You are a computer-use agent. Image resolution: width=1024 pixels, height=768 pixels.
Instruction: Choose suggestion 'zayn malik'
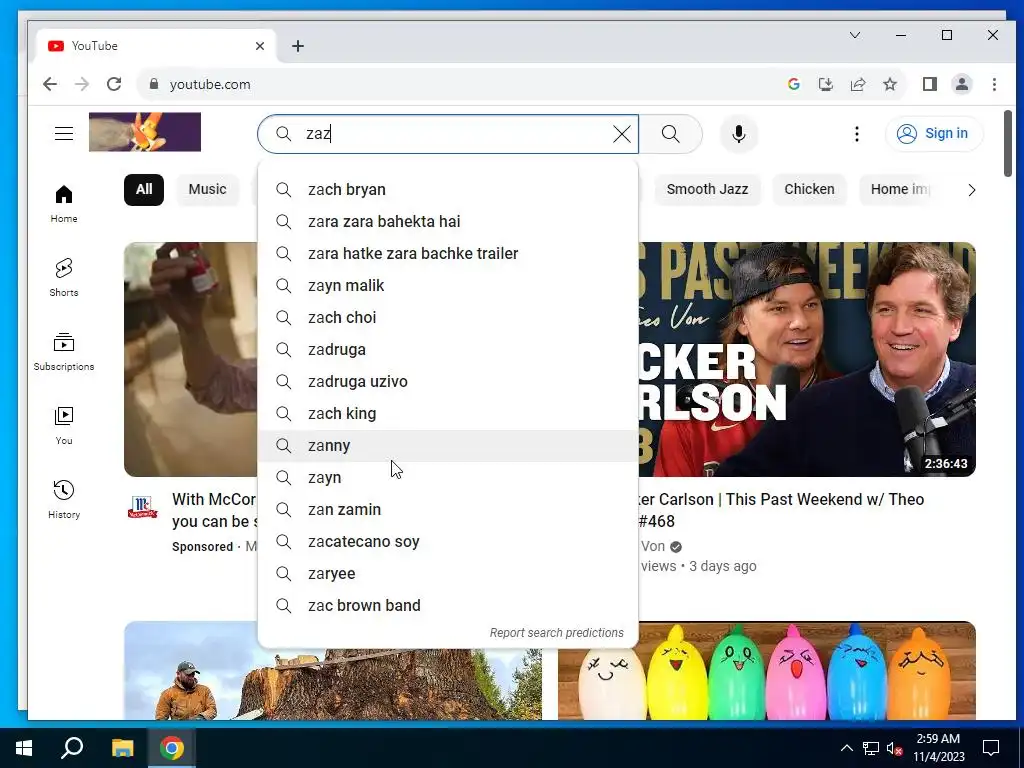[x=448, y=285]
